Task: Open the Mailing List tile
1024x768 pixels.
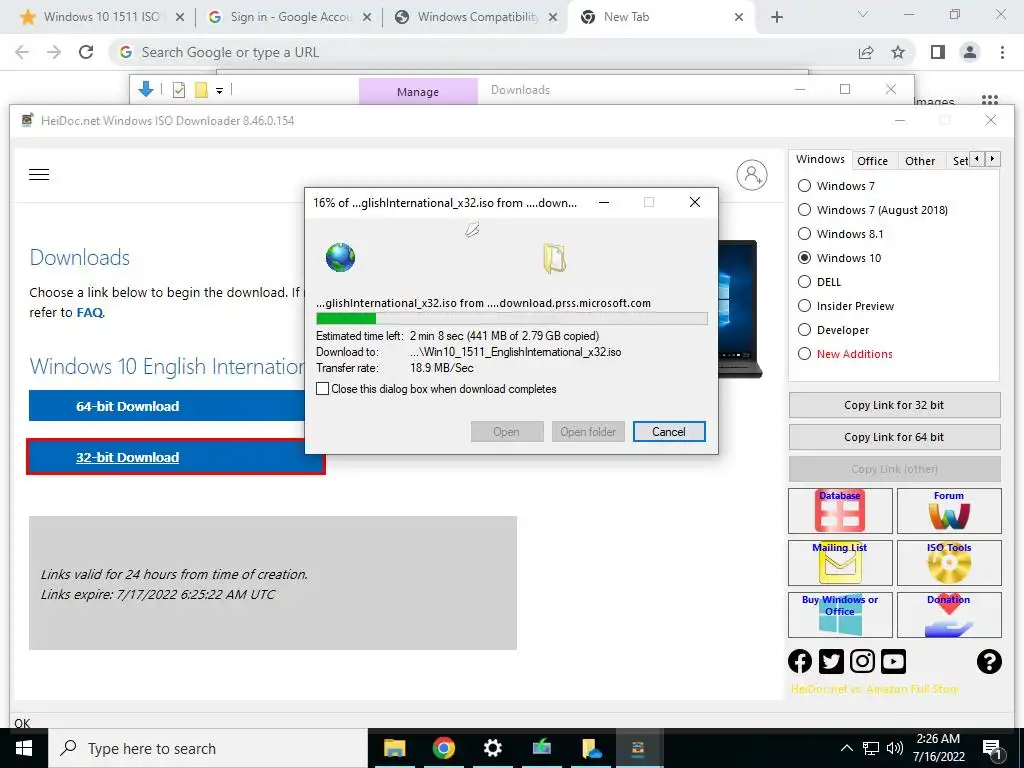Action: [x=840, y=563]
